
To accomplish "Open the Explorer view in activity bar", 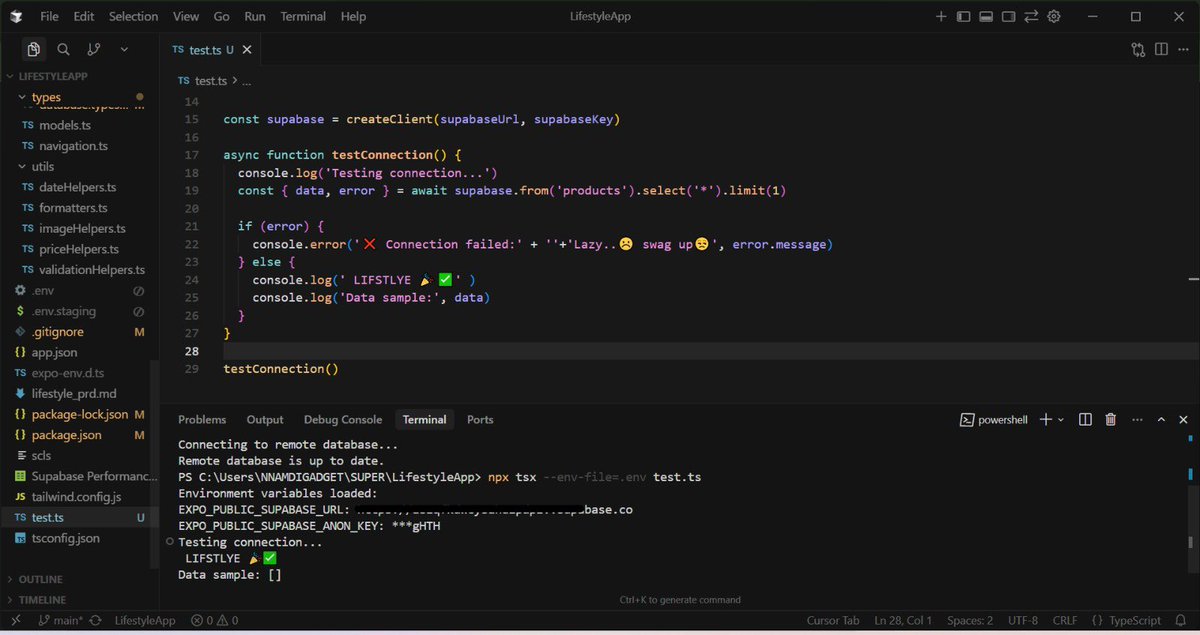I will coord(34,49).
